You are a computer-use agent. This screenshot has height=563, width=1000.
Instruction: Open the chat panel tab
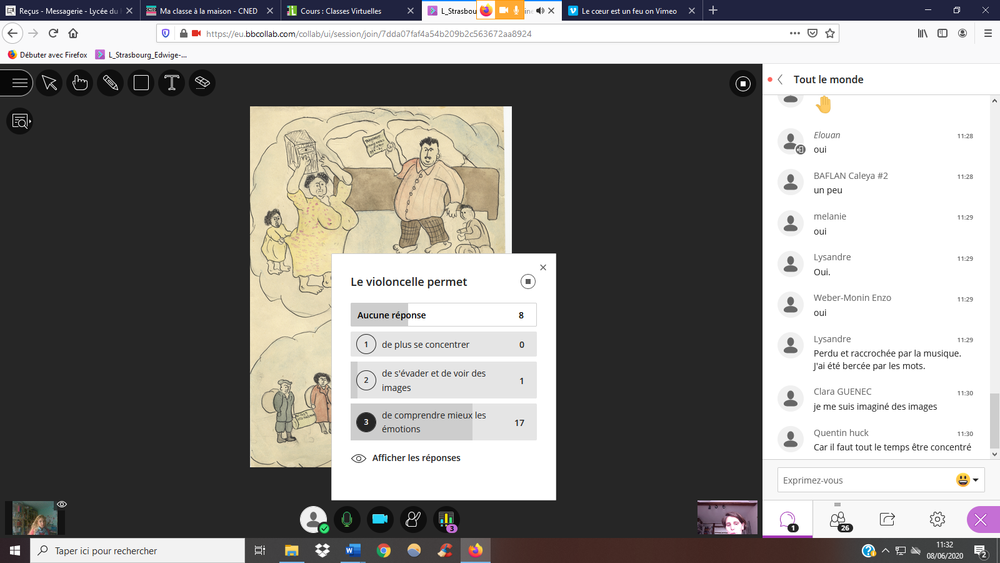coord(788,520)
